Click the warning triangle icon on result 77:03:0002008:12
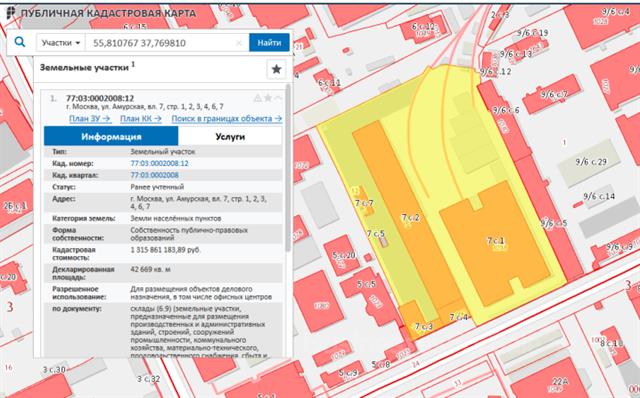640x398 pixels. (258, 98)
